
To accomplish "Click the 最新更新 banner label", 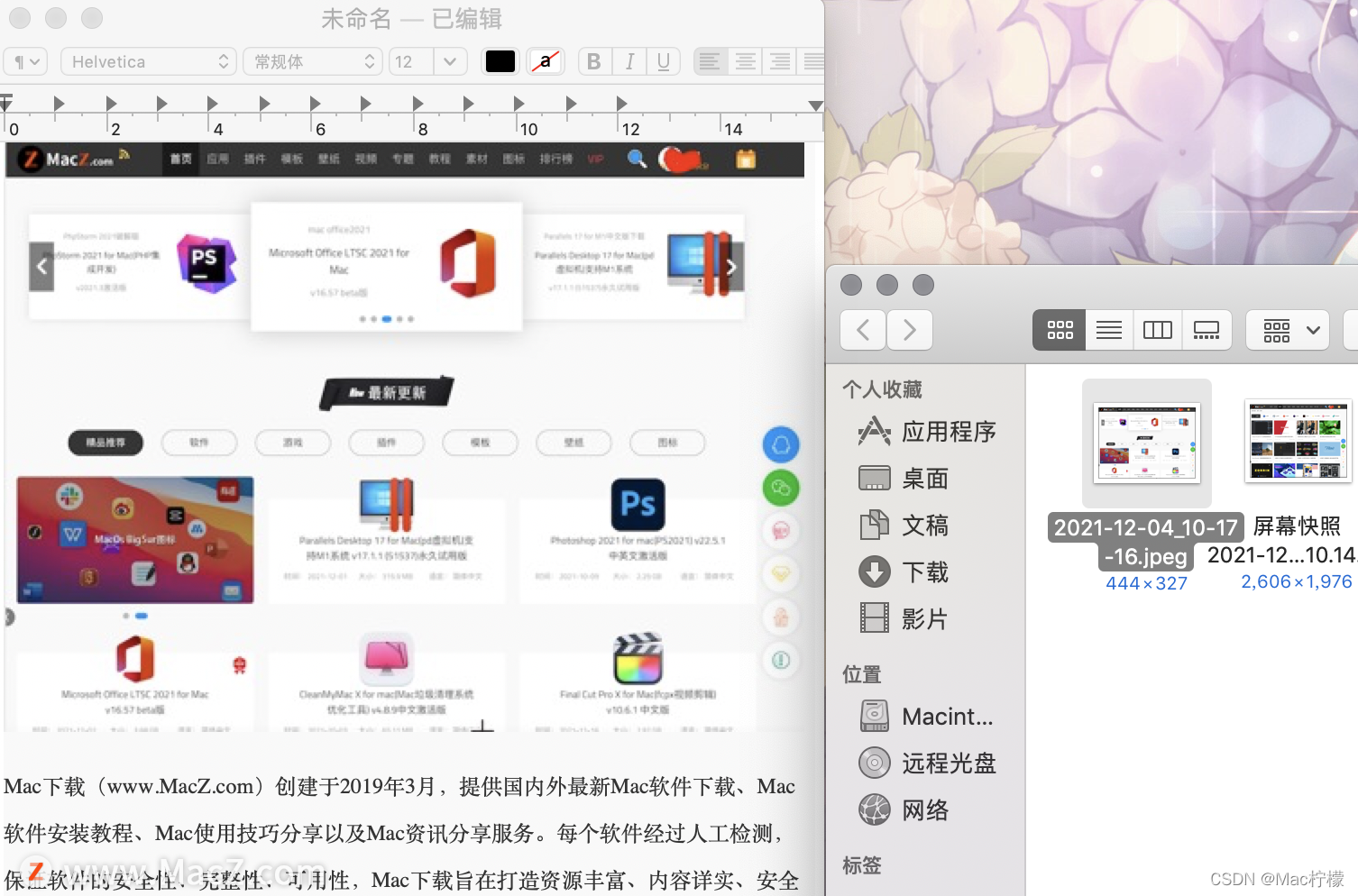I will click(x=387, y=393).
